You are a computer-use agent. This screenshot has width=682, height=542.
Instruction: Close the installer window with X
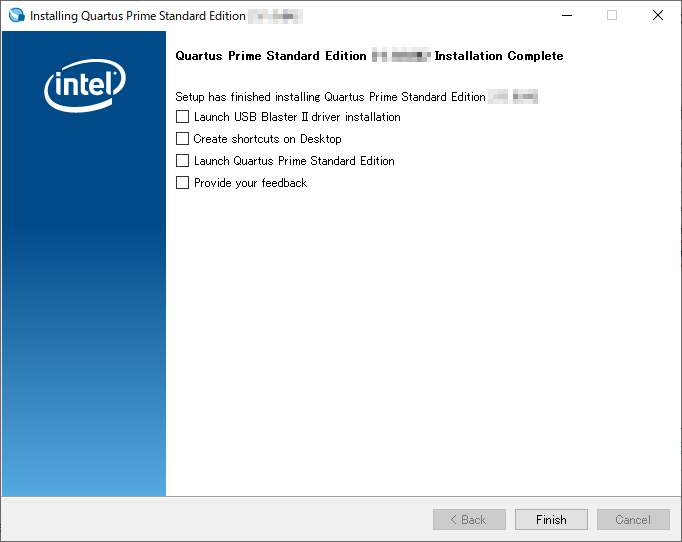(657, 16)
